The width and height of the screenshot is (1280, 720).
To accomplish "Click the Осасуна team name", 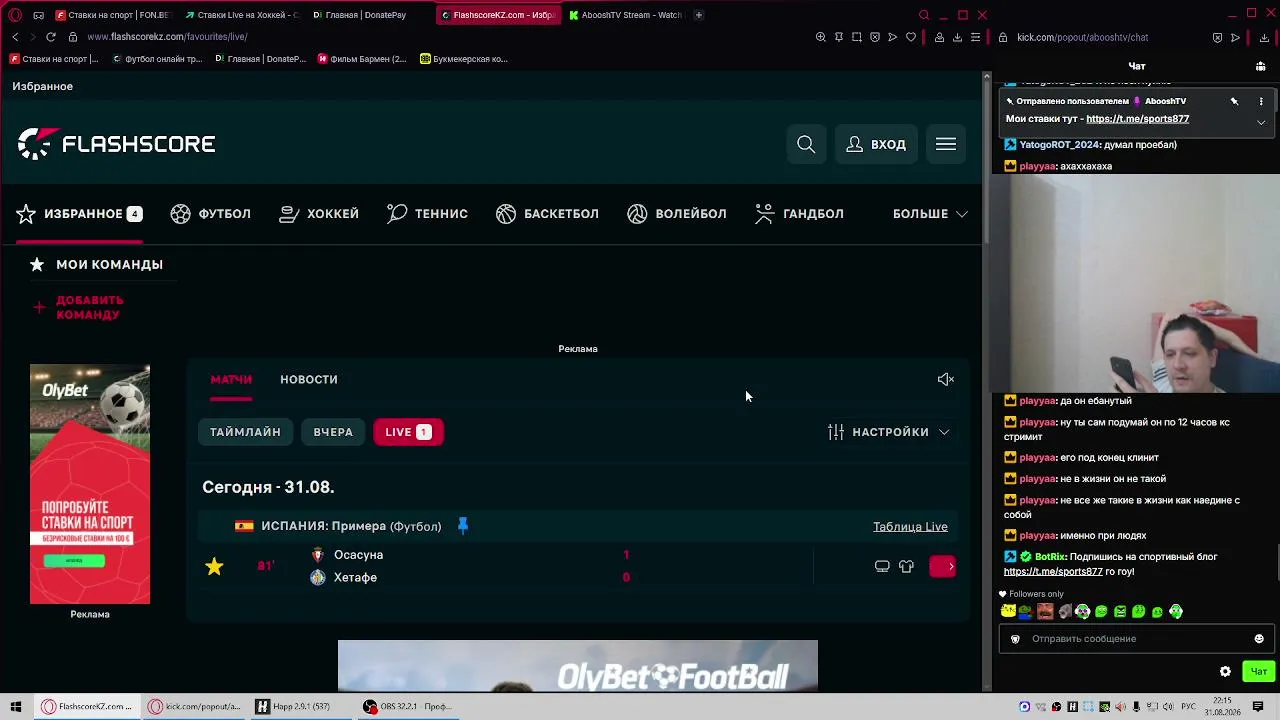I will (358, 555).
